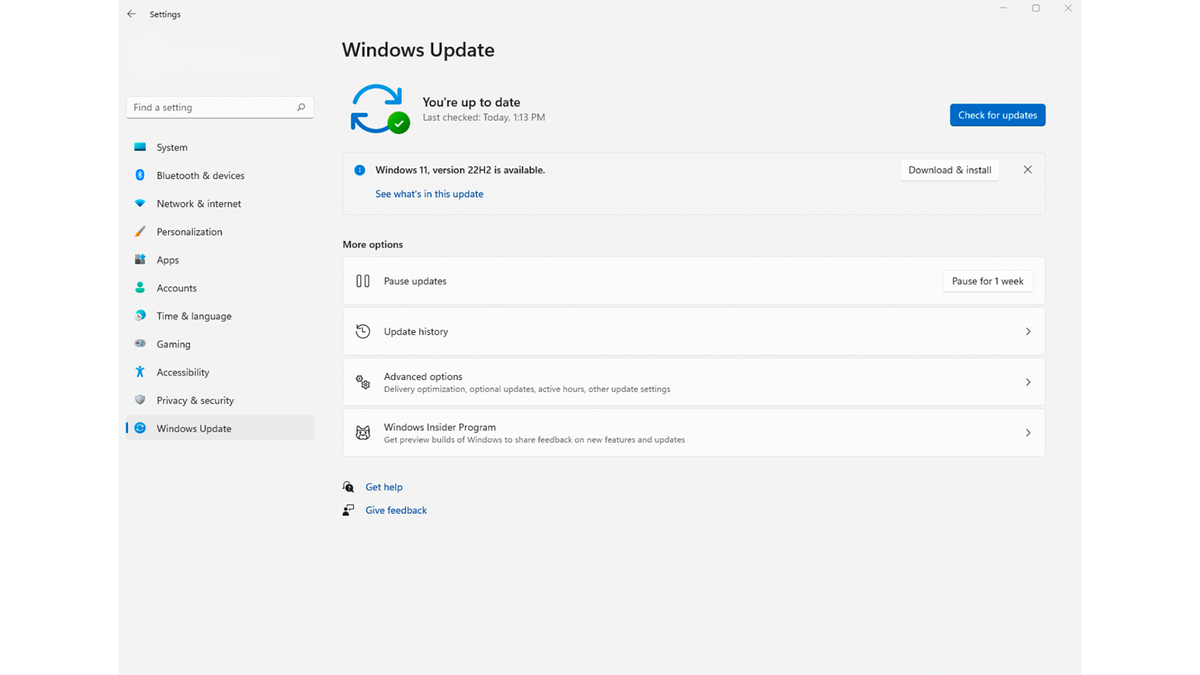
Task: Click the Find a setting search box
Action: point(220,107)
